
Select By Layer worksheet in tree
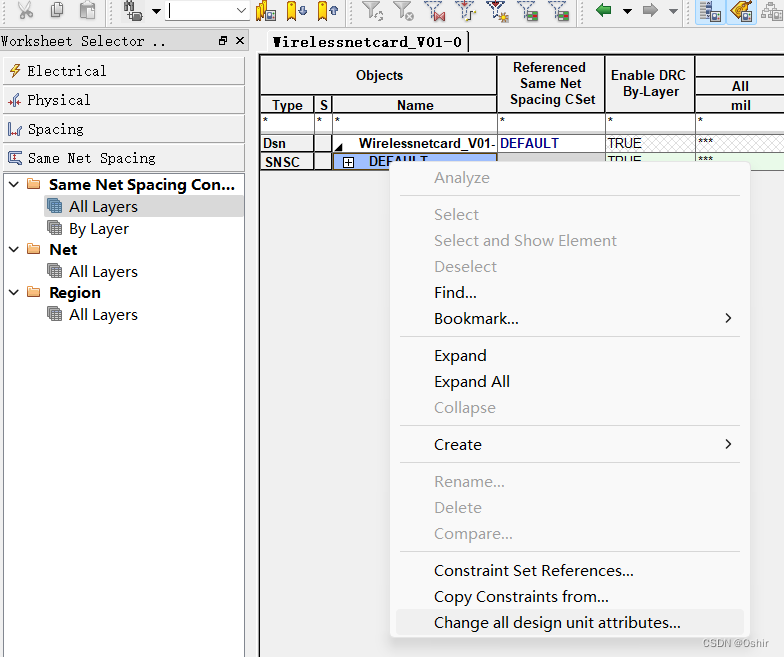click(x=98, y=228)
